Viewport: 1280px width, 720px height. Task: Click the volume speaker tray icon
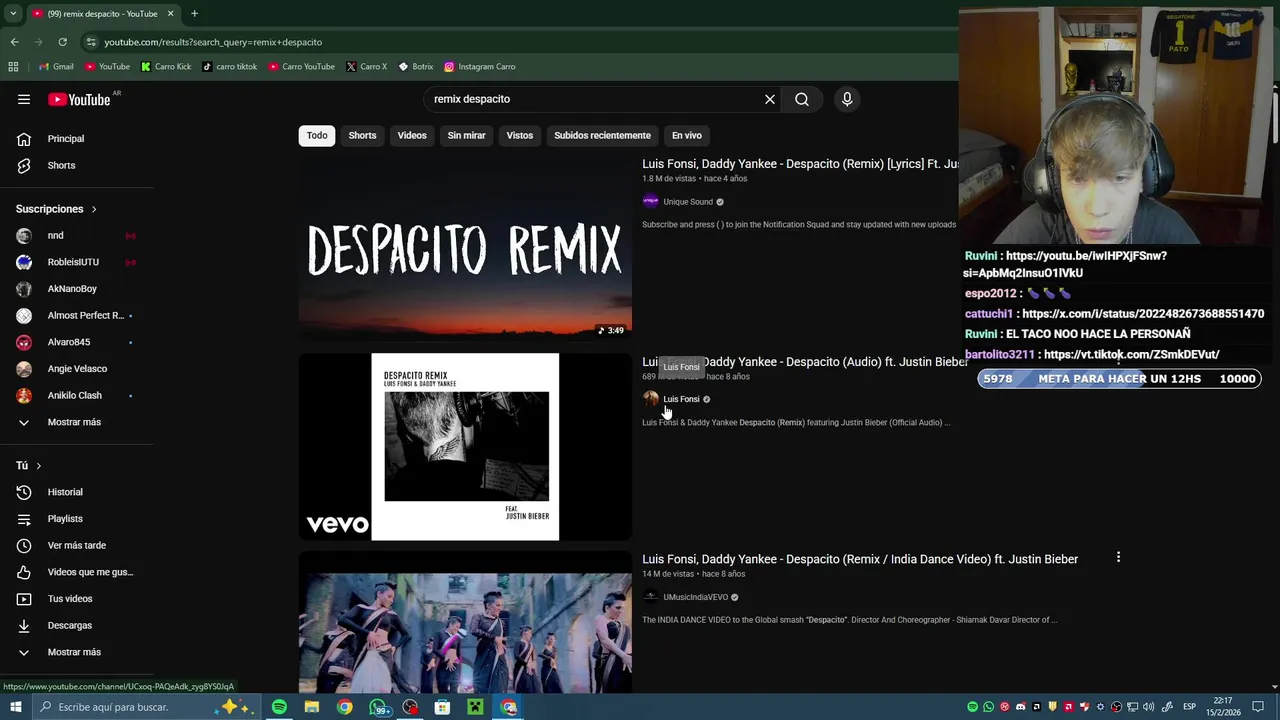[1149, 707]
